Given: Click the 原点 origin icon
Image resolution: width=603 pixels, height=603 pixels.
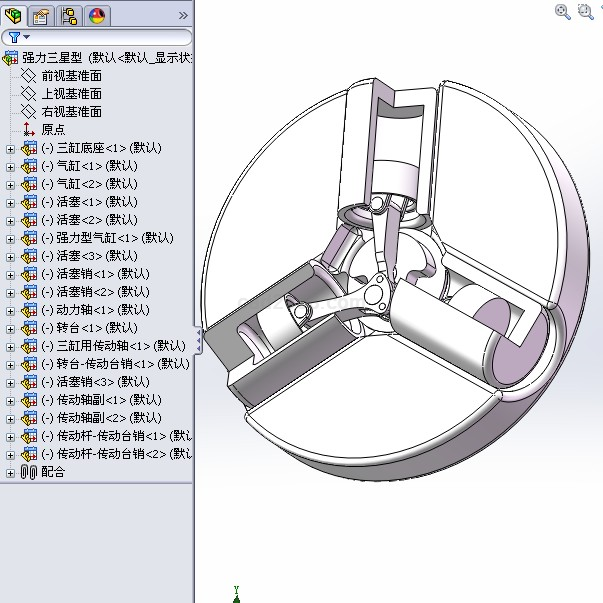Looking at the screenshot, I should pos(28,130).
